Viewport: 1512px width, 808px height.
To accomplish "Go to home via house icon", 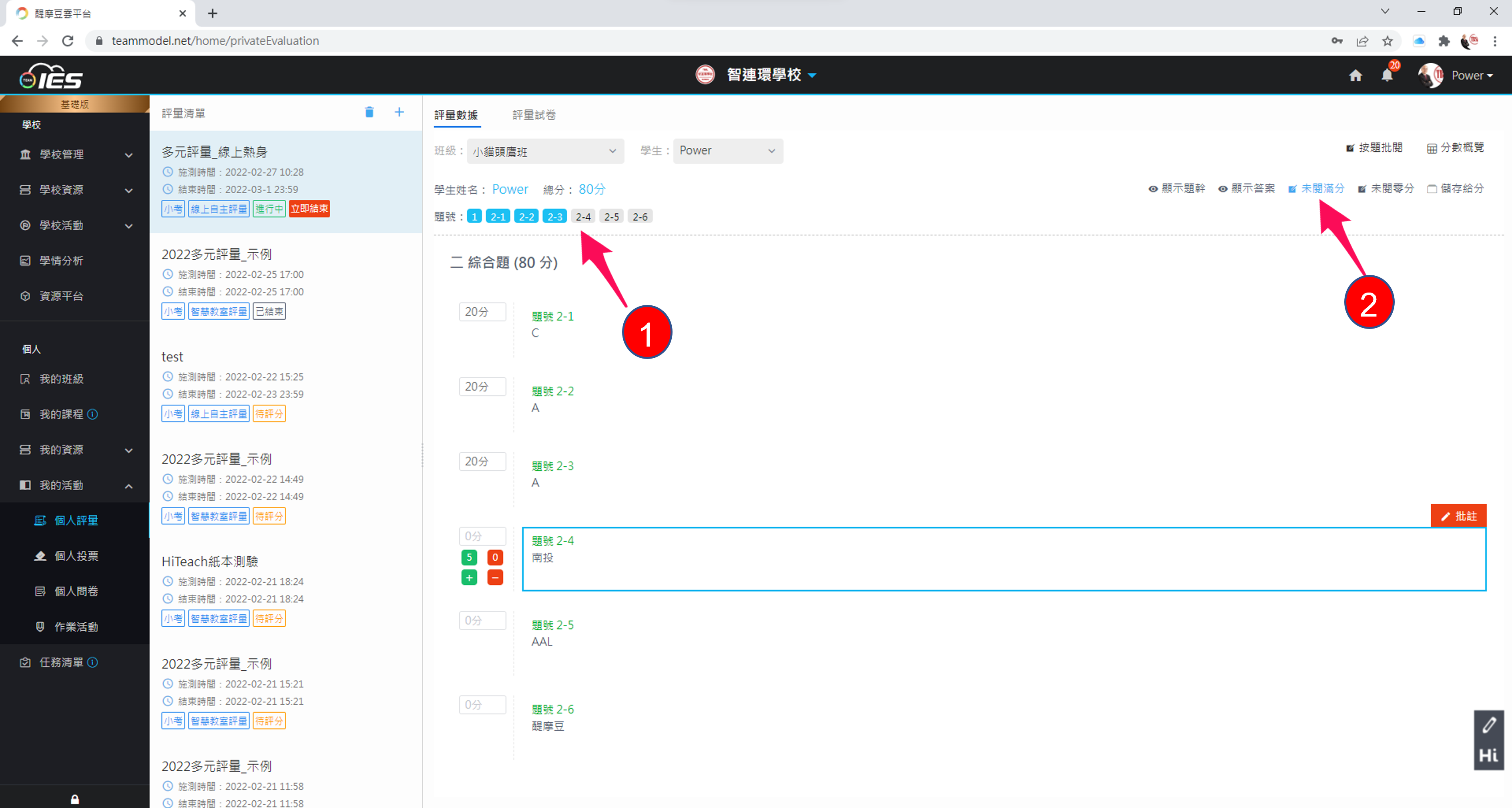I will click(x=1355, y=76).
